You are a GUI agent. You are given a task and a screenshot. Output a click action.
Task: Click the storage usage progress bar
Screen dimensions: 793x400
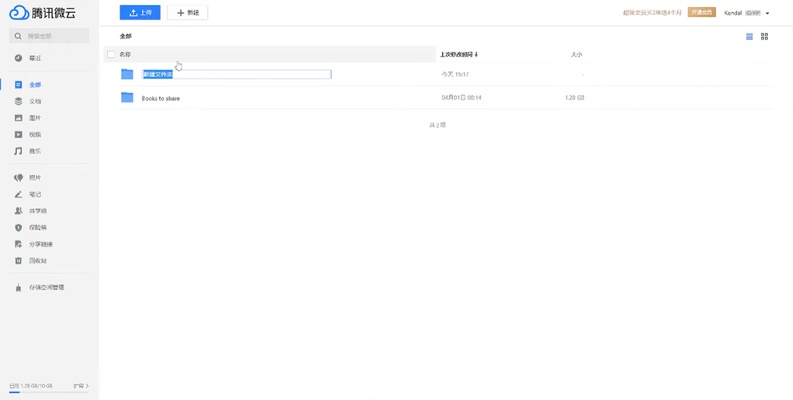[x=49, y=392]
